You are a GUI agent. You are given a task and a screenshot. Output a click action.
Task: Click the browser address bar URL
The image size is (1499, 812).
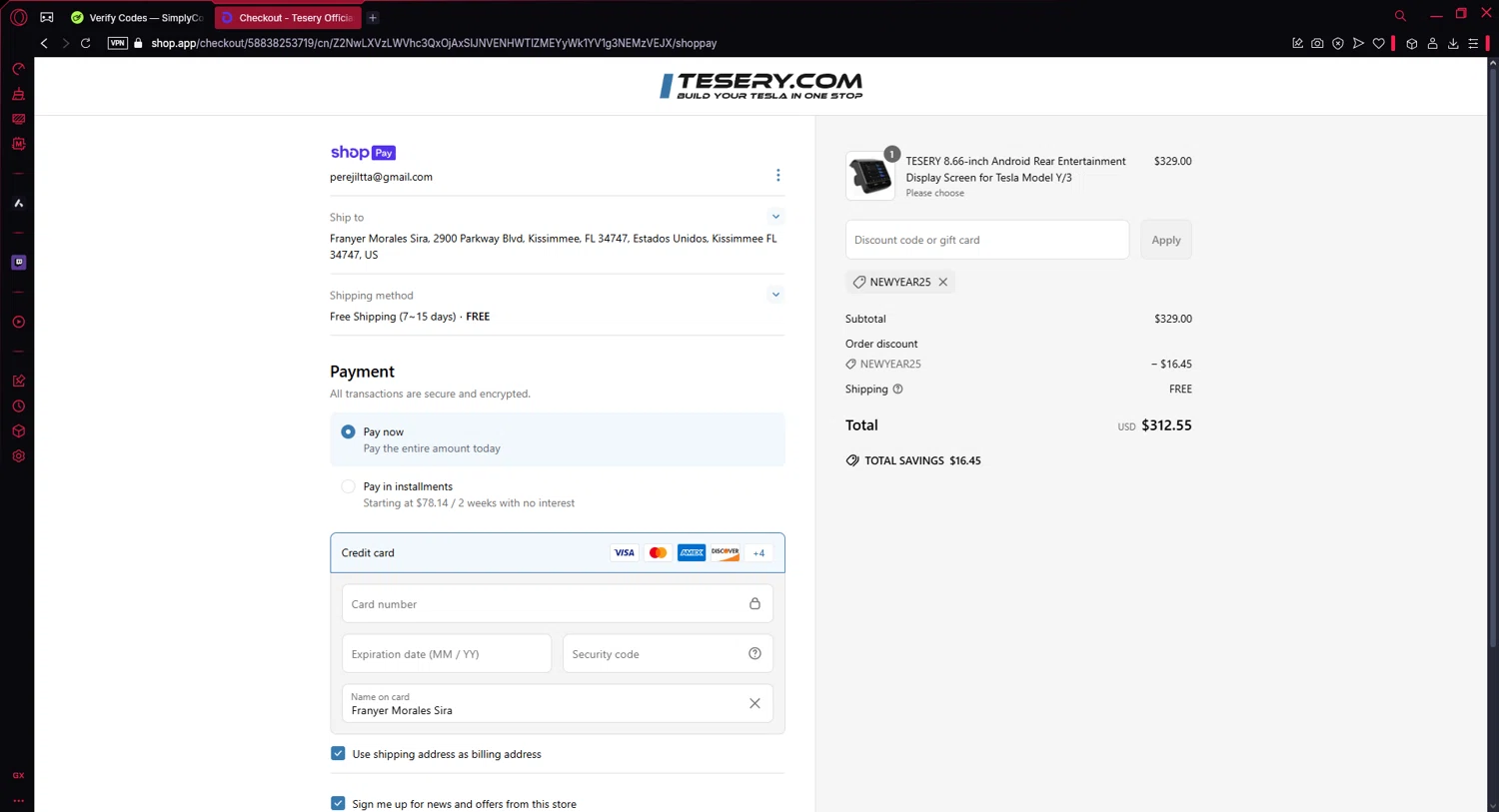coord(434,43)
